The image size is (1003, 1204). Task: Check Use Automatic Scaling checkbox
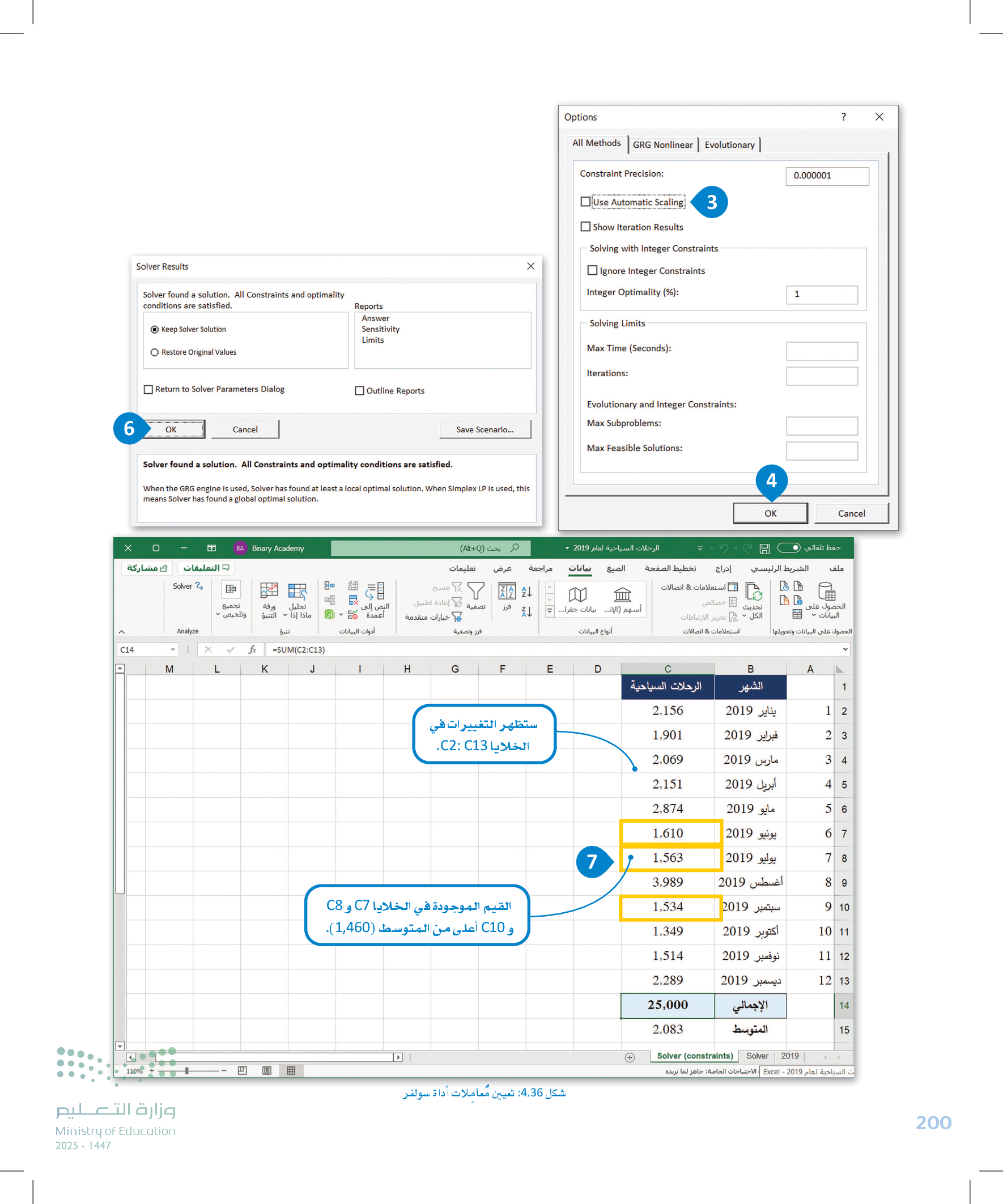point(585,202)
